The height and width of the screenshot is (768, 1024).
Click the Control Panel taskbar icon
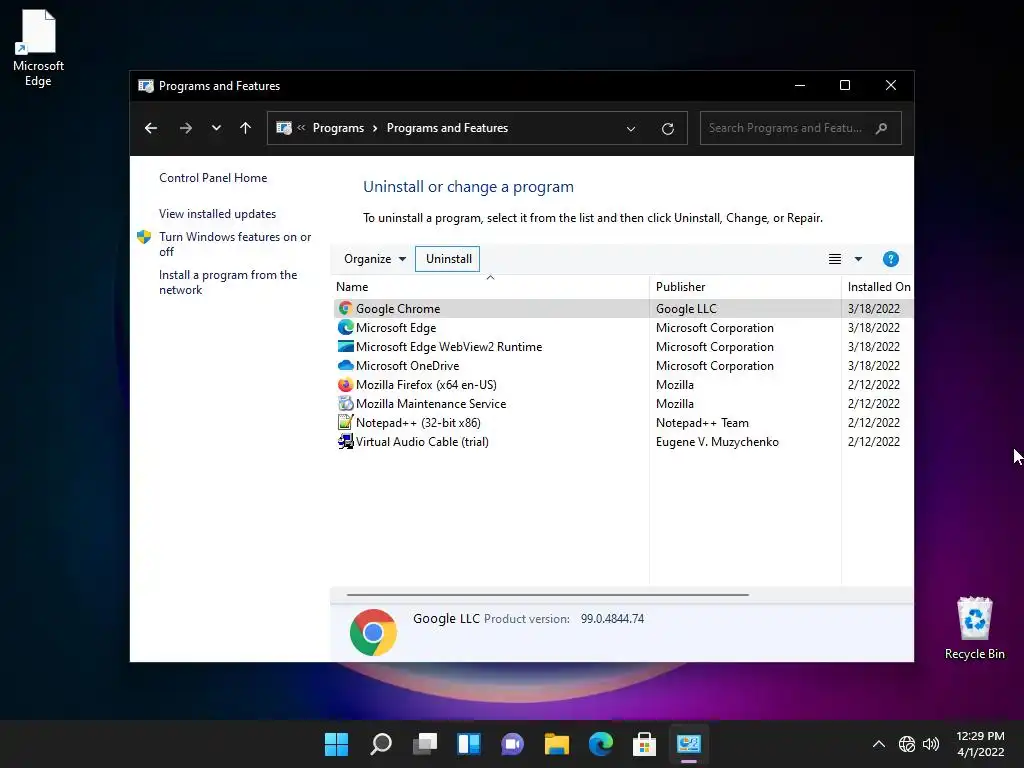[688, 744]
